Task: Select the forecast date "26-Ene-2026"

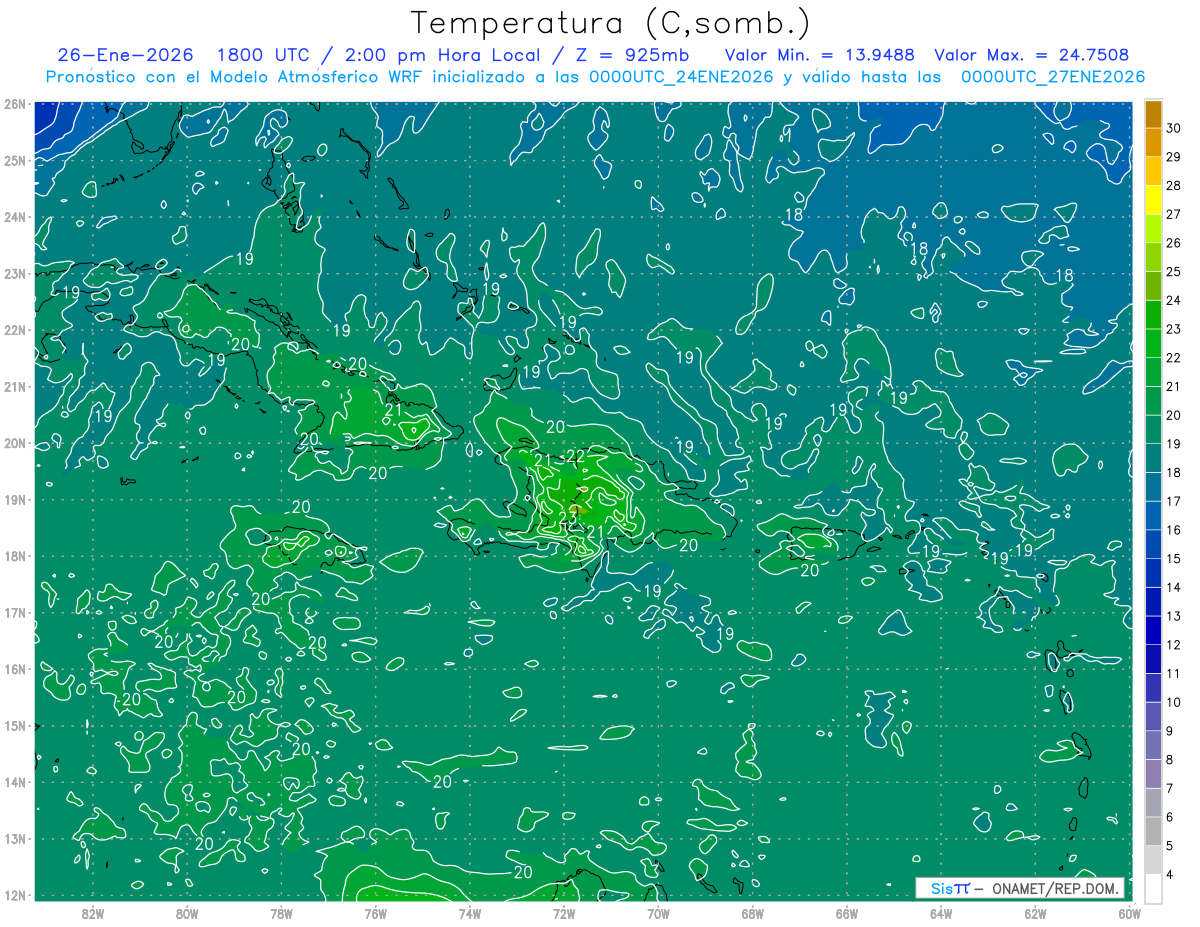Action: (126, 55)
